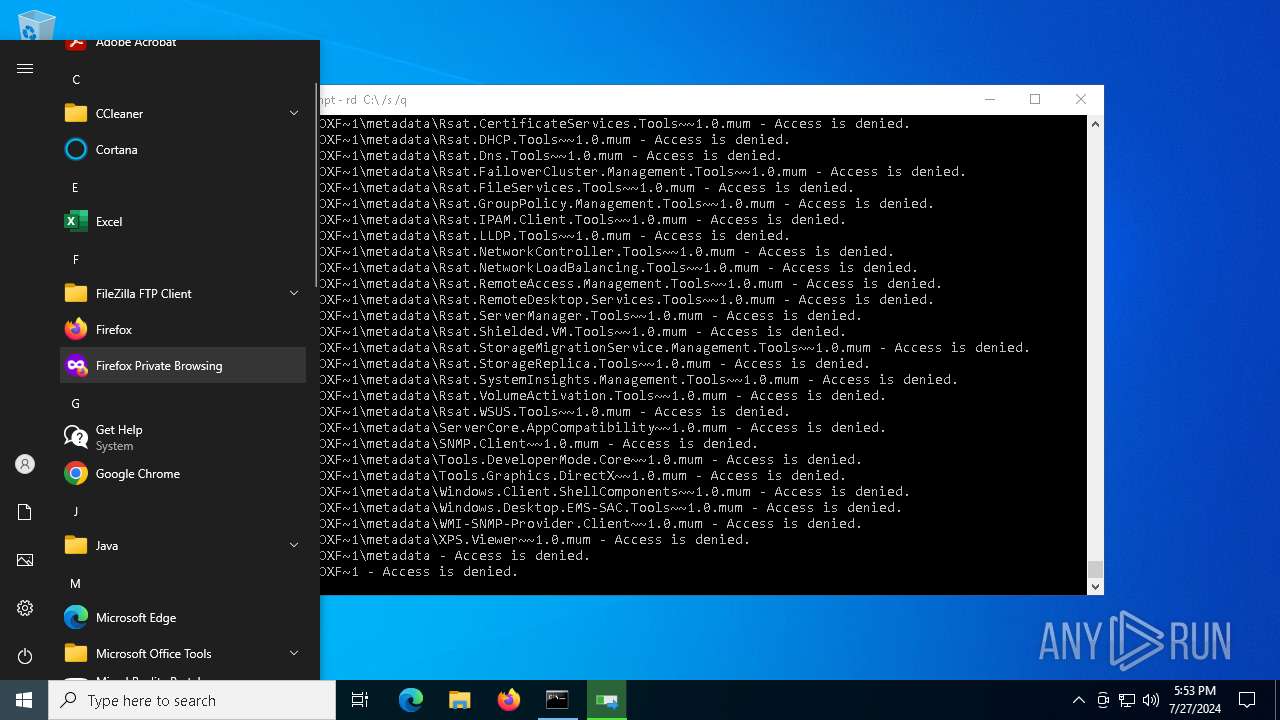Open Excel from the app list
The image size is (1280, 720).
click(x=183, y=222)
